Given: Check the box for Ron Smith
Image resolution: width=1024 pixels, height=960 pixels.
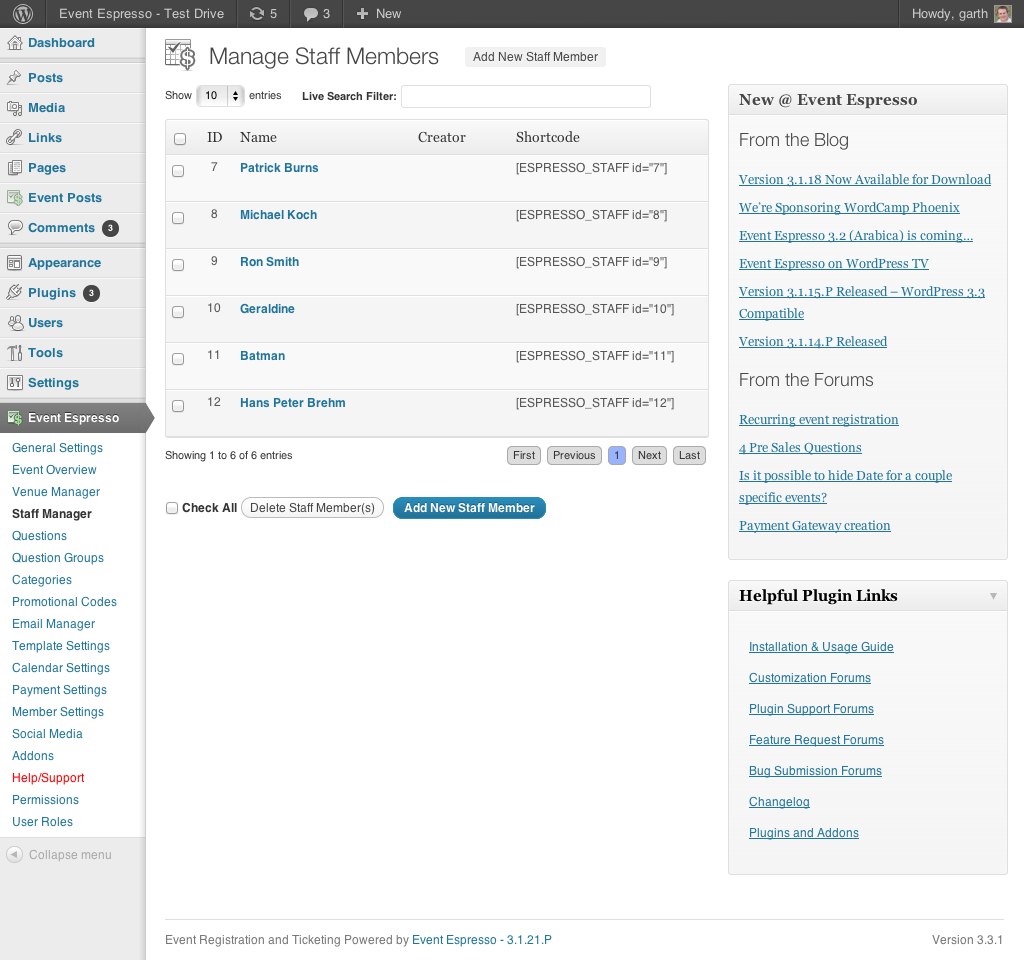Looking at the screenshot, I should coord(178,265).
